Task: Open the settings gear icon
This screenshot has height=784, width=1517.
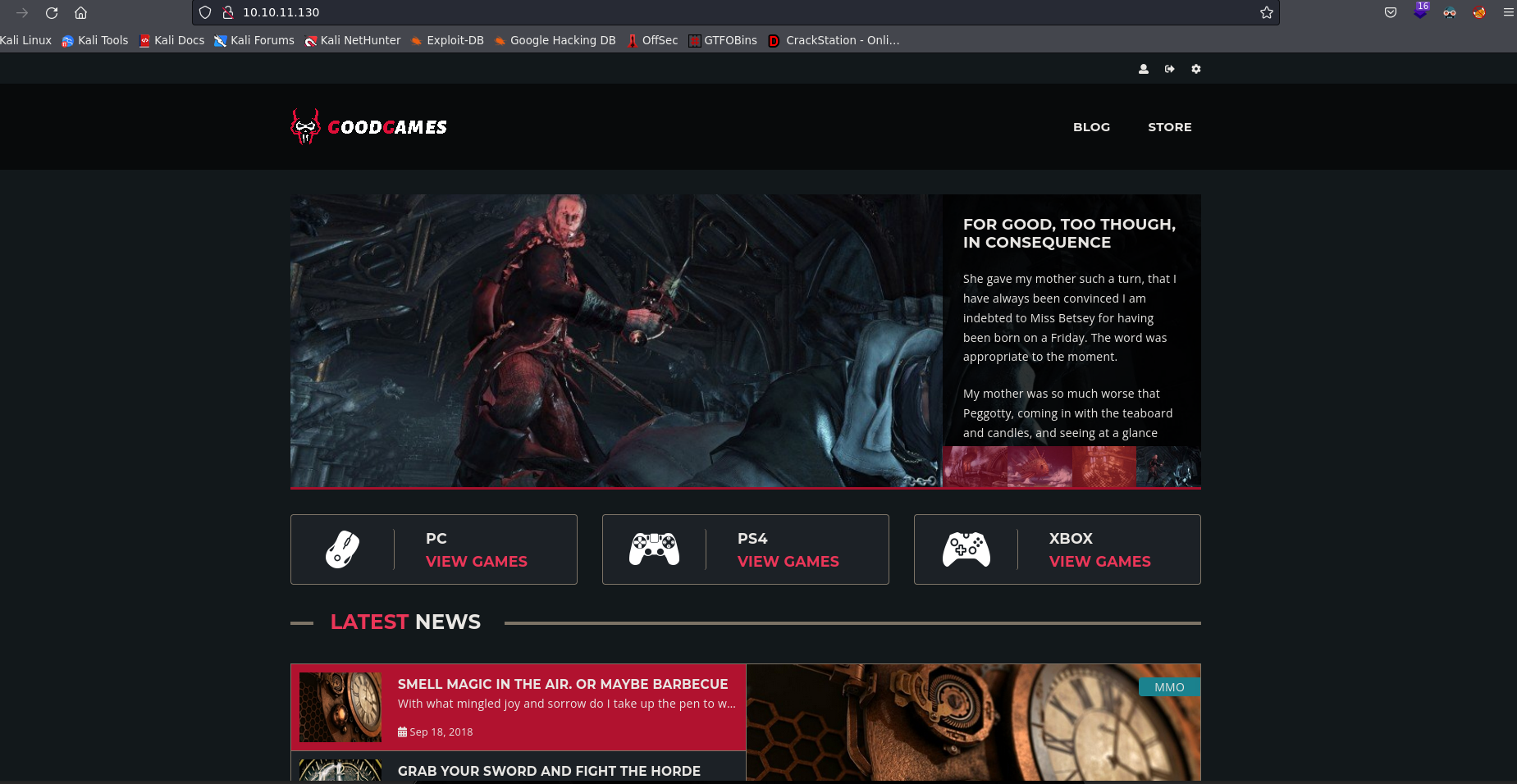Action: (1196, 69)
